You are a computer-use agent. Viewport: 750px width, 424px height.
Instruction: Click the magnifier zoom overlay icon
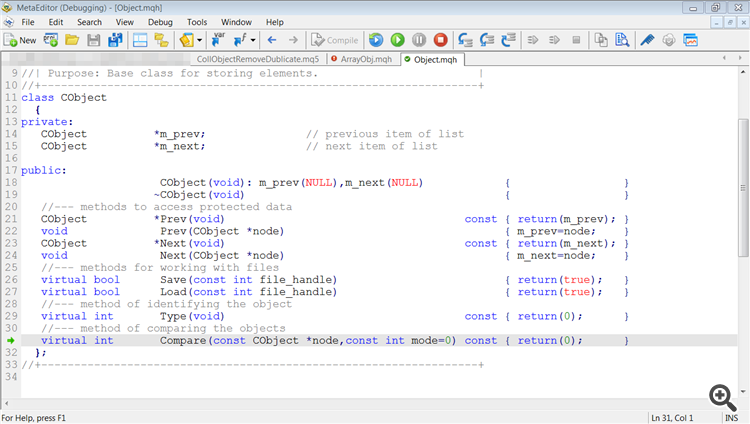[x=722, y=397]
